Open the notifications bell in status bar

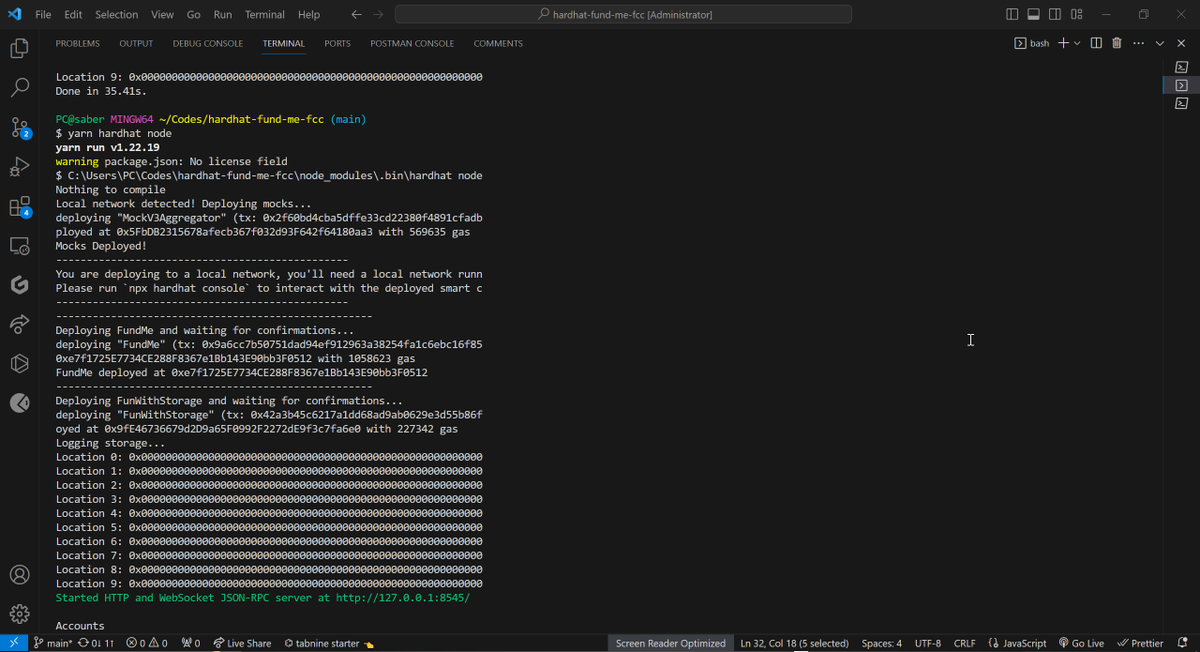(x=1183, y=643)
